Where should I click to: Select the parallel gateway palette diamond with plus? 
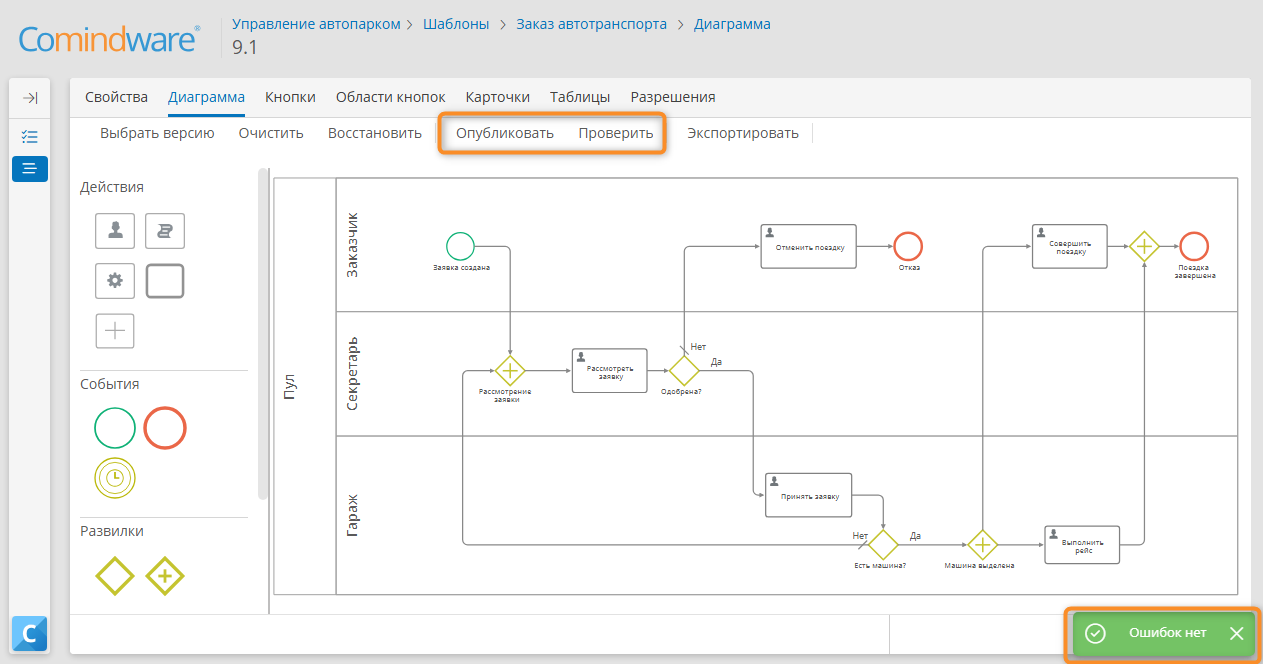(x=165, y=576)
